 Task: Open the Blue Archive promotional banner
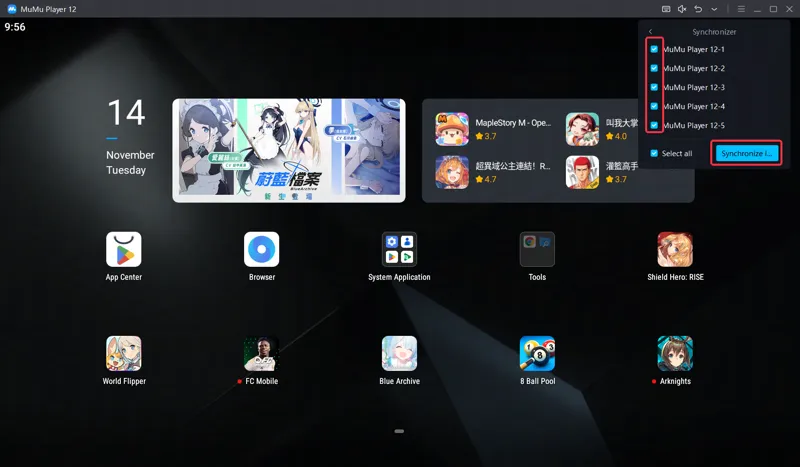289,151
